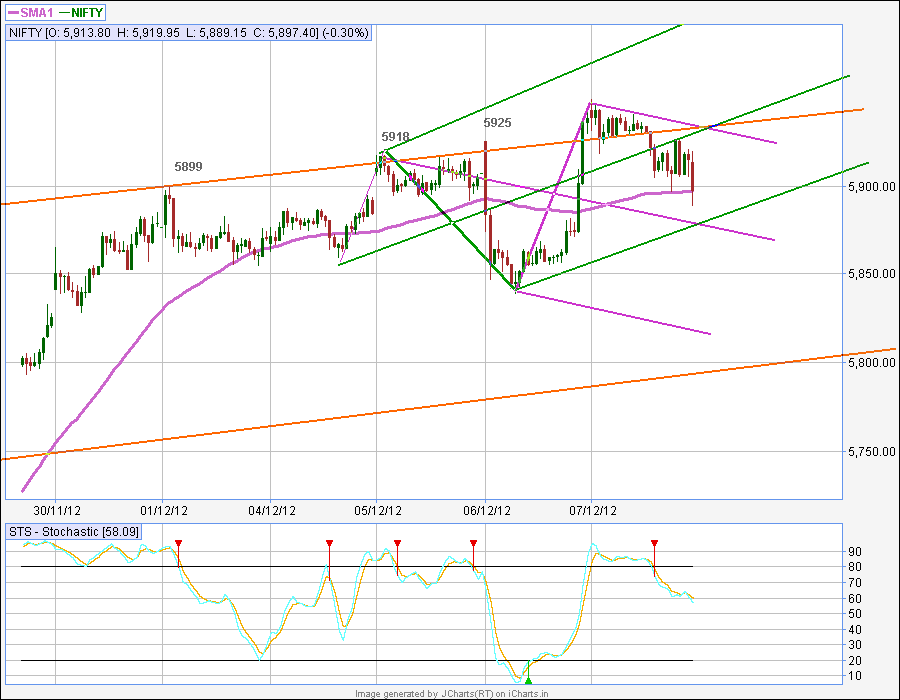Click the rightmost red arrow marker in the Stochastic panel
This screenshot has width=900, height=700.
point(655,543)
